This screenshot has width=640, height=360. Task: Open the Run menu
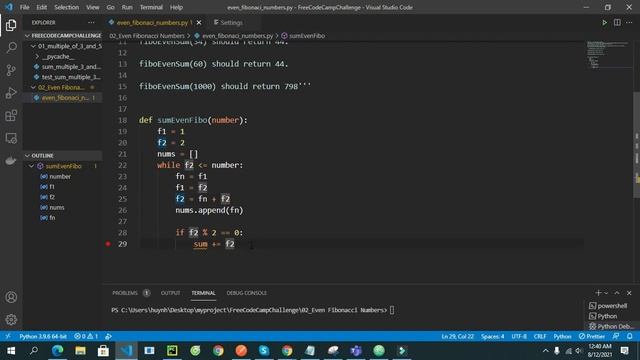[x=127, y=7]
